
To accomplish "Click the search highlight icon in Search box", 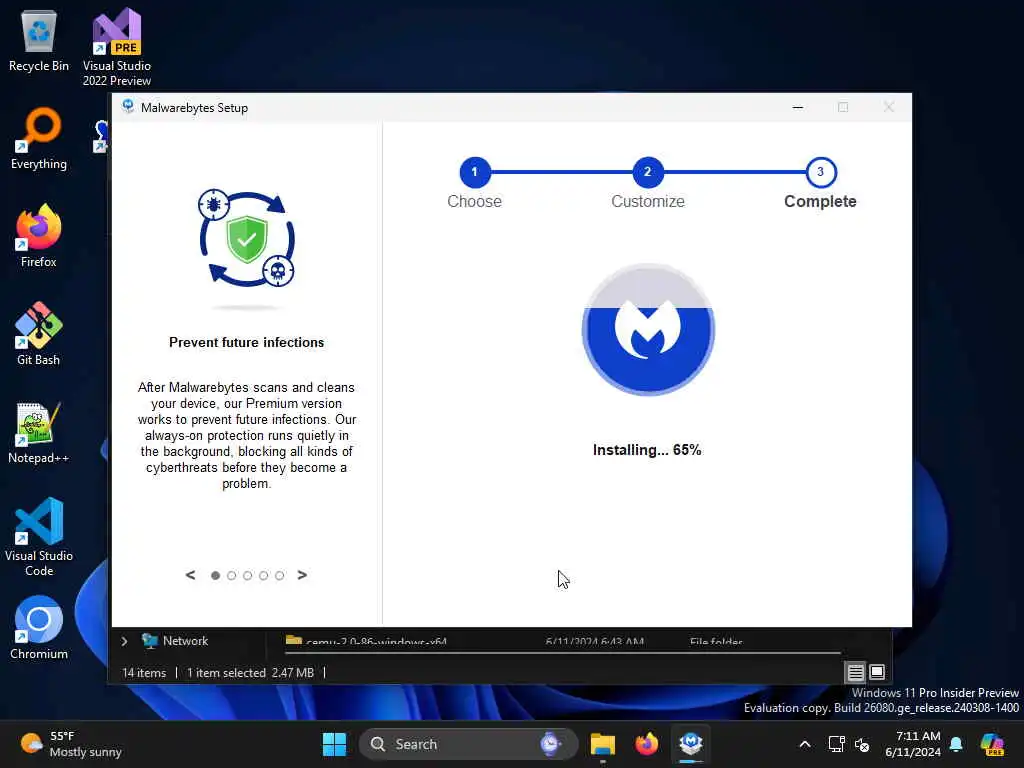I will 551,744.
